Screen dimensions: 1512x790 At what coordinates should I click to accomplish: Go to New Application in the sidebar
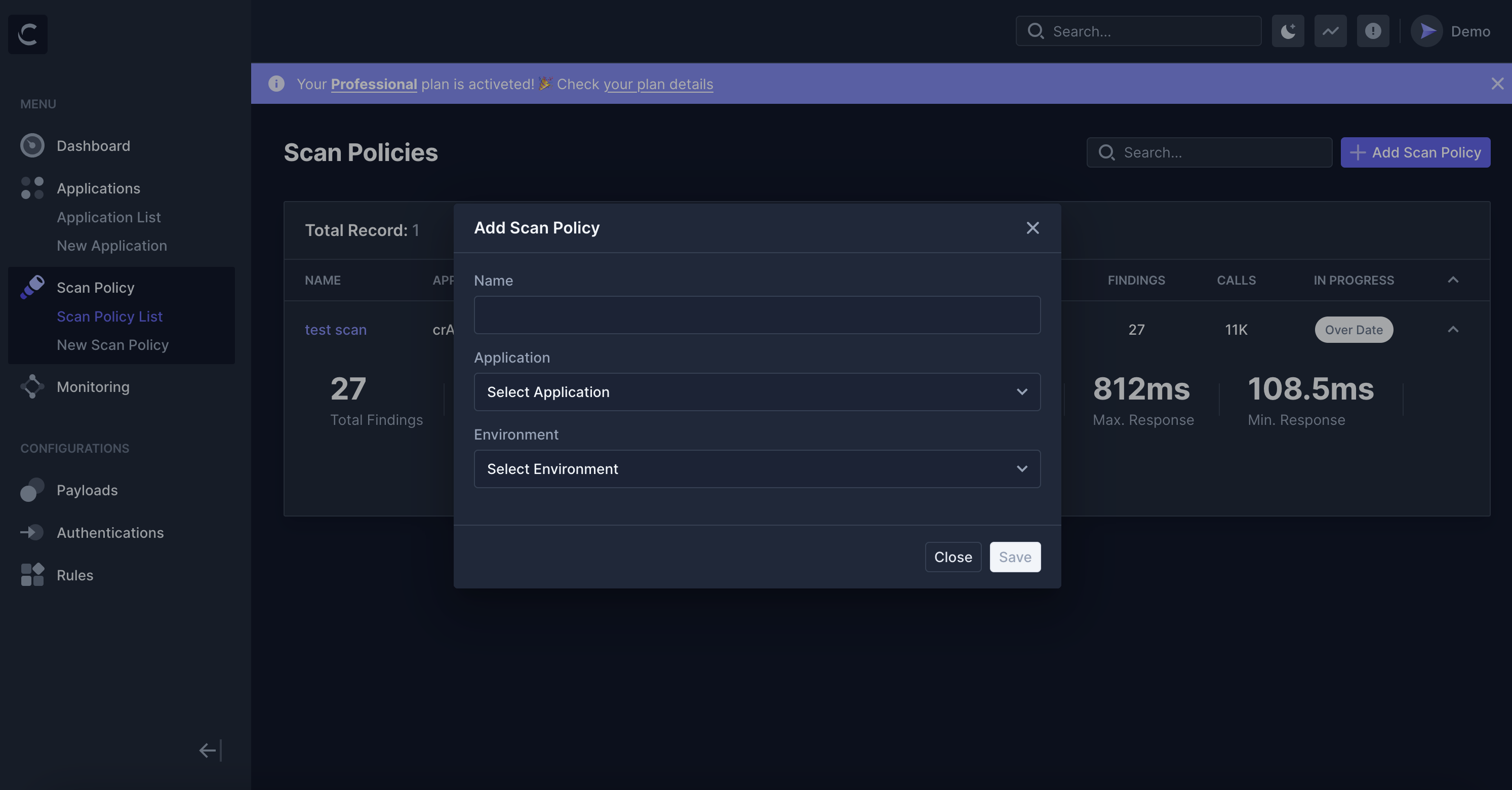(111, 245)
